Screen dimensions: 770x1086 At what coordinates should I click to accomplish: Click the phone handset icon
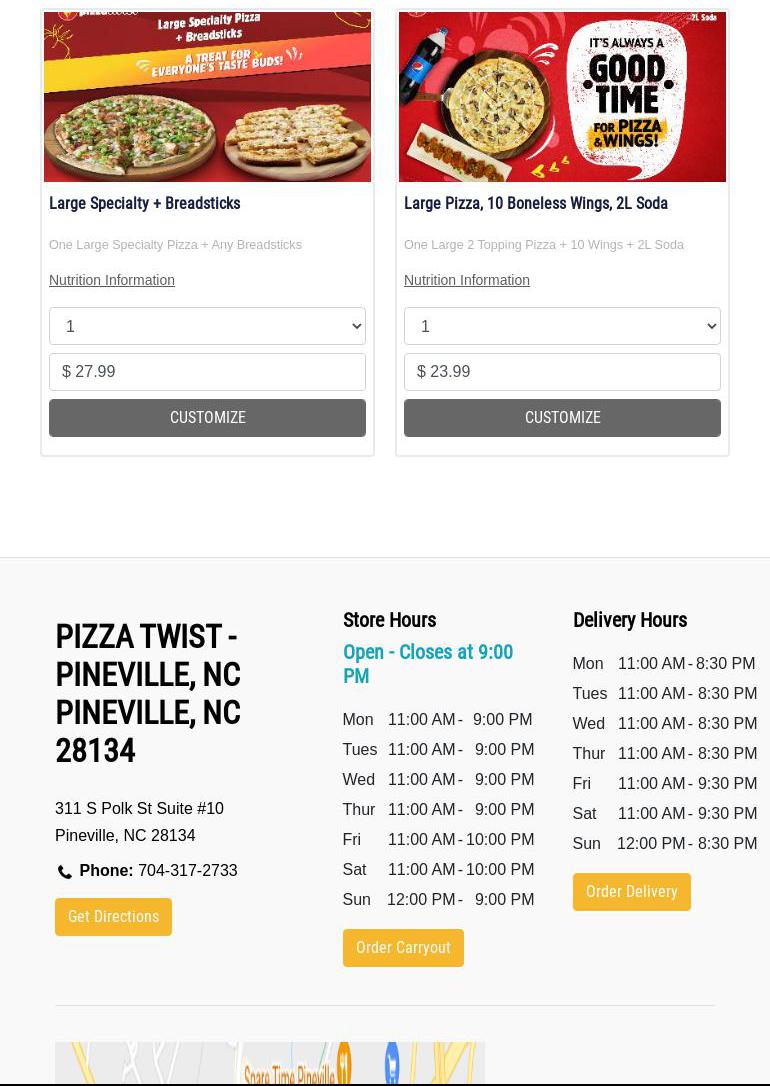point(65,872)
